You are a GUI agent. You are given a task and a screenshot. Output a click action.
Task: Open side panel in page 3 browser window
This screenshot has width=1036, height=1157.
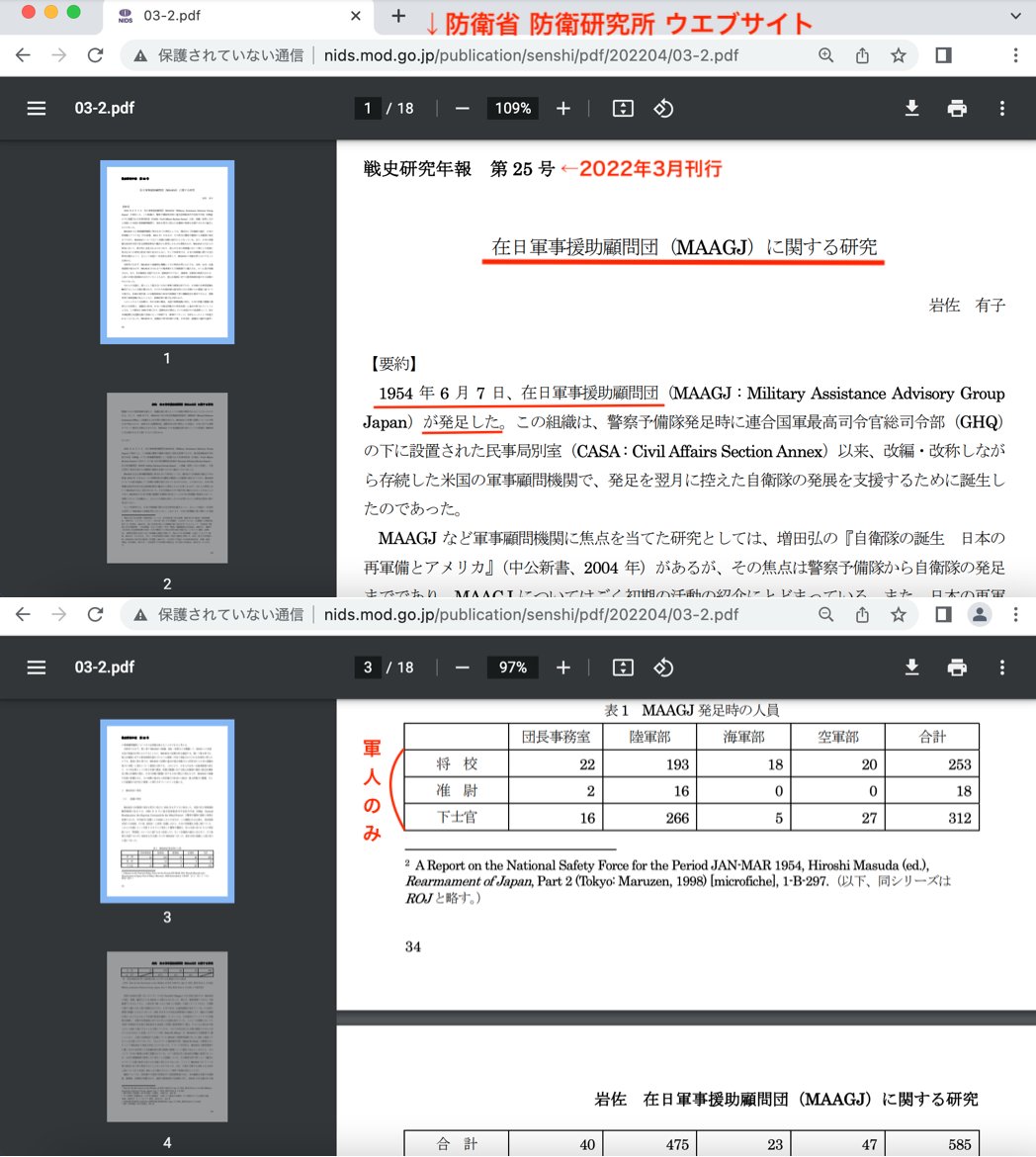(x=943, y=615)
